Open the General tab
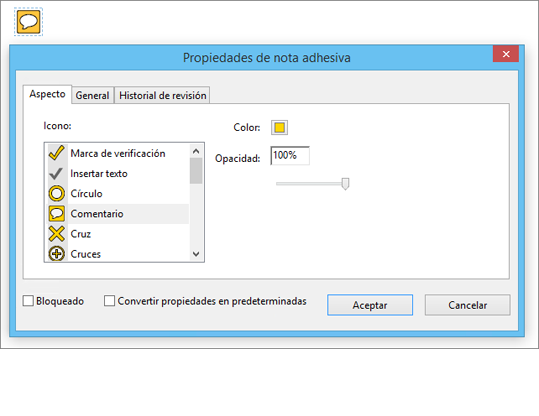539x416 pixels. [92, 95]
